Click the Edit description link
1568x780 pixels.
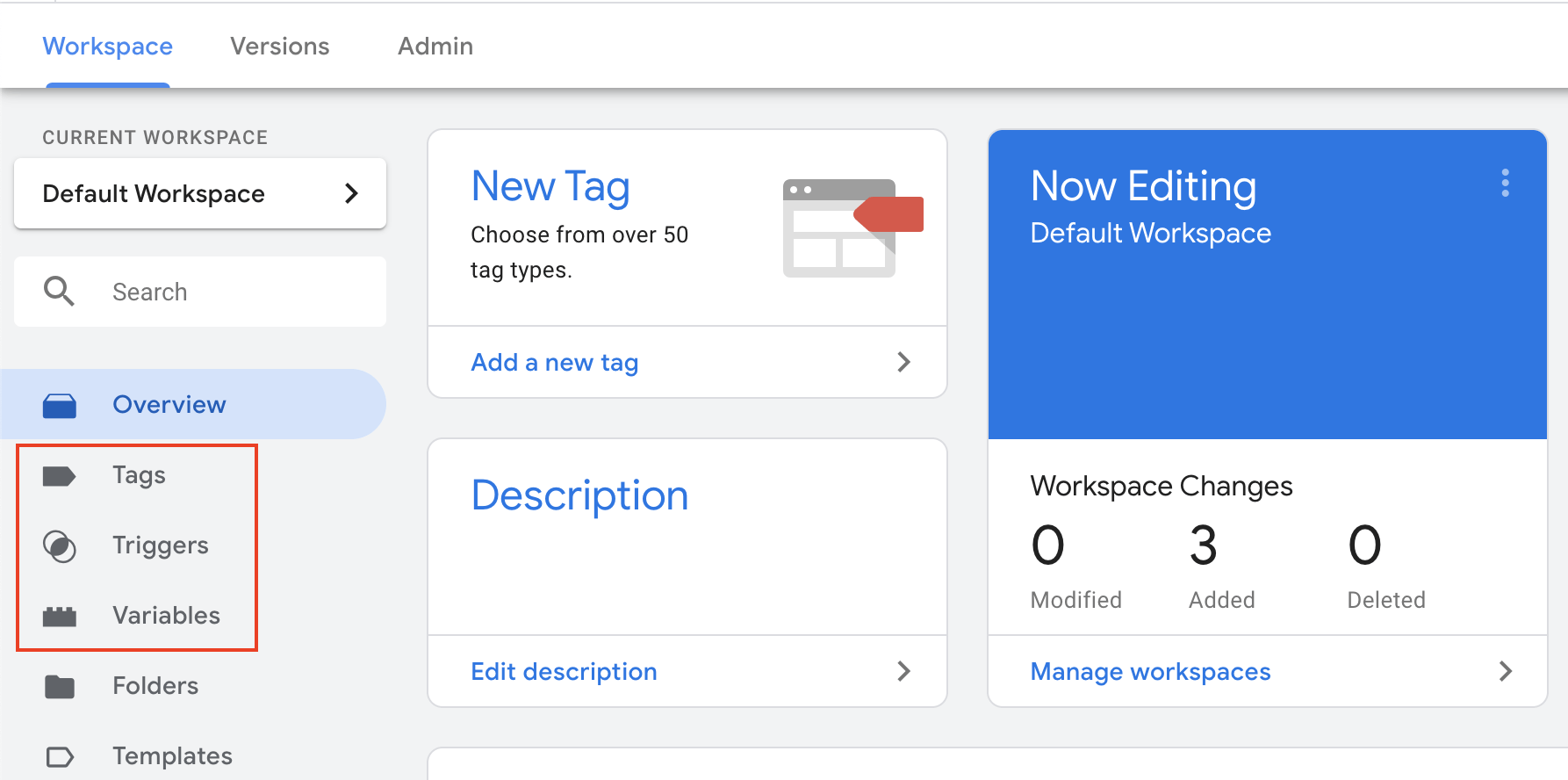(x=564, y=671)
